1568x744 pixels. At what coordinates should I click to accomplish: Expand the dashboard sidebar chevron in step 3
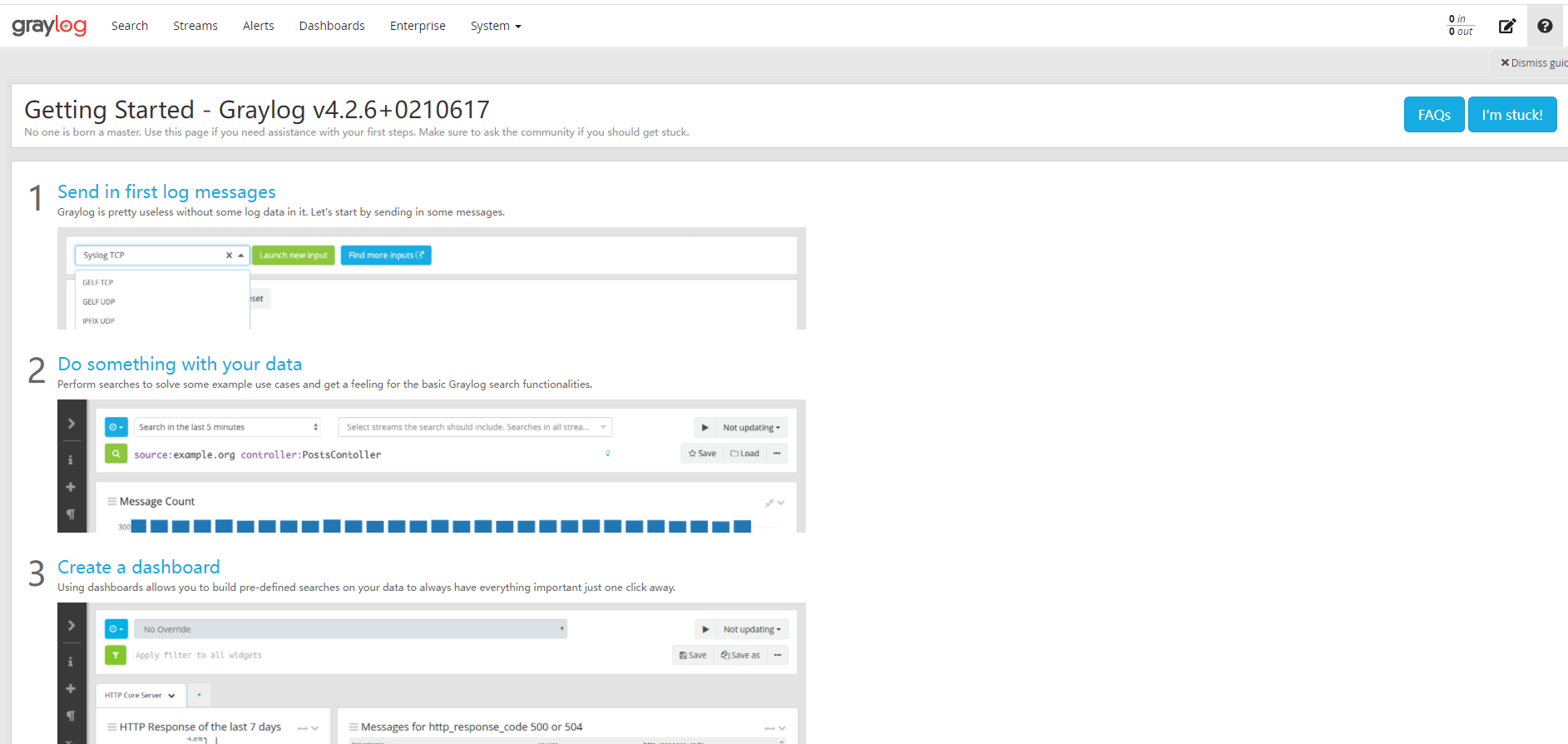tap(71, 626)
